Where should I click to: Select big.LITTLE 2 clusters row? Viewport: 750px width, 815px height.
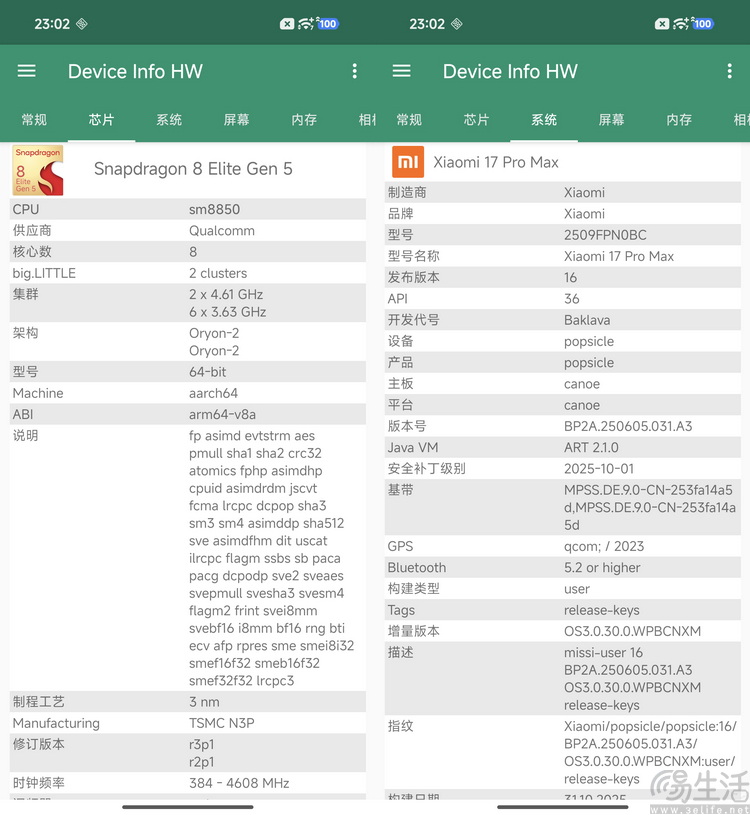188,273
